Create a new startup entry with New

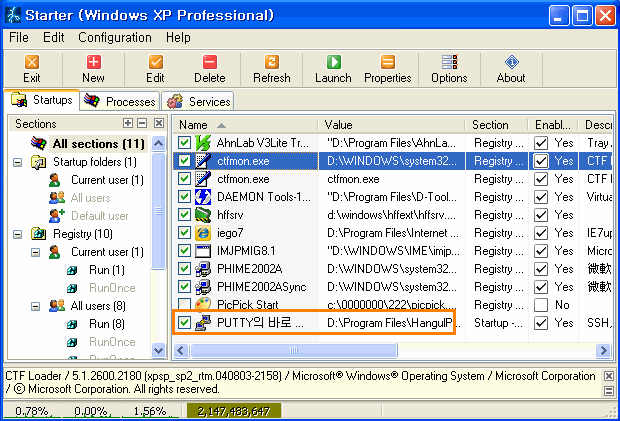[x=94, y=62]
